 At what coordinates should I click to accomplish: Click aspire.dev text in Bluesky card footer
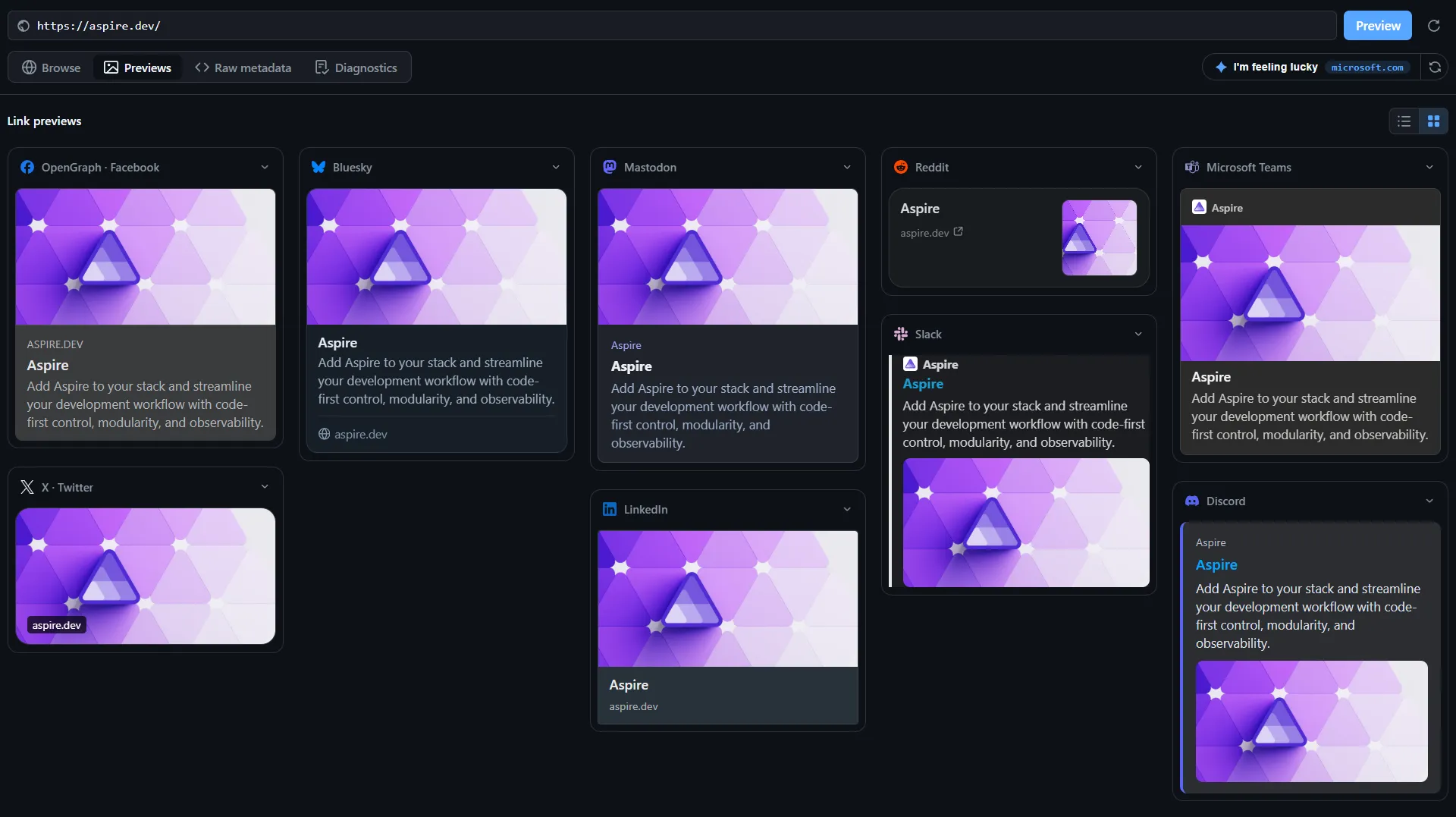pyautogui.click(x=361, y=434)
